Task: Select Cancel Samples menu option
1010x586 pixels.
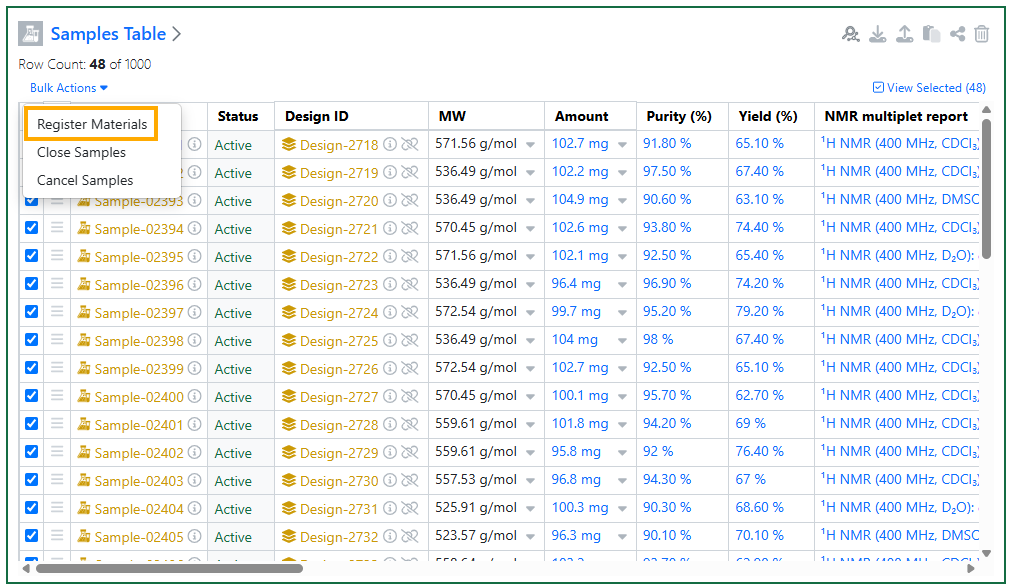Action: tap(85, 180)
